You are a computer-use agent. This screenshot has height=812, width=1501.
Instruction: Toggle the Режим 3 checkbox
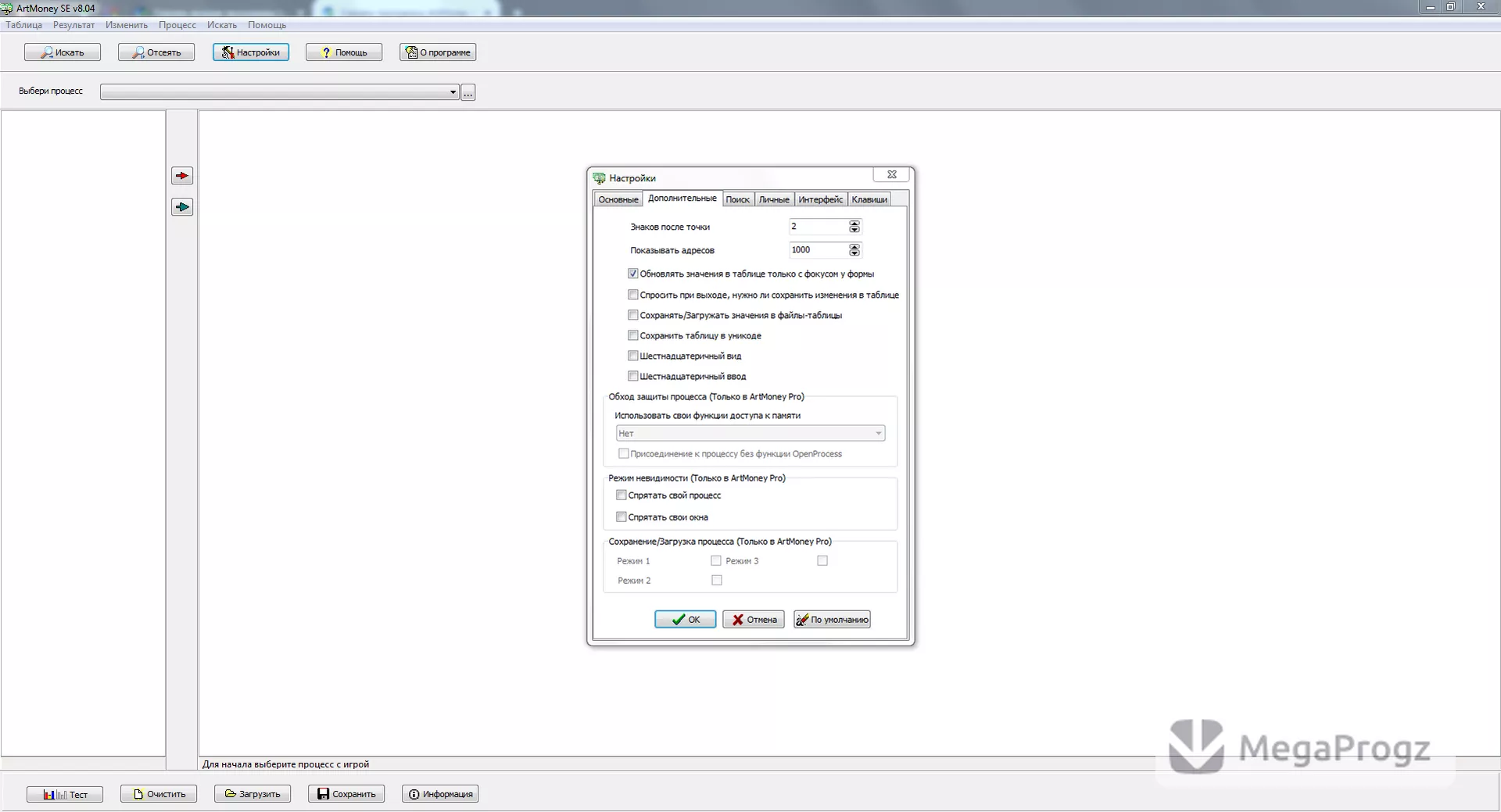(822, 560)
